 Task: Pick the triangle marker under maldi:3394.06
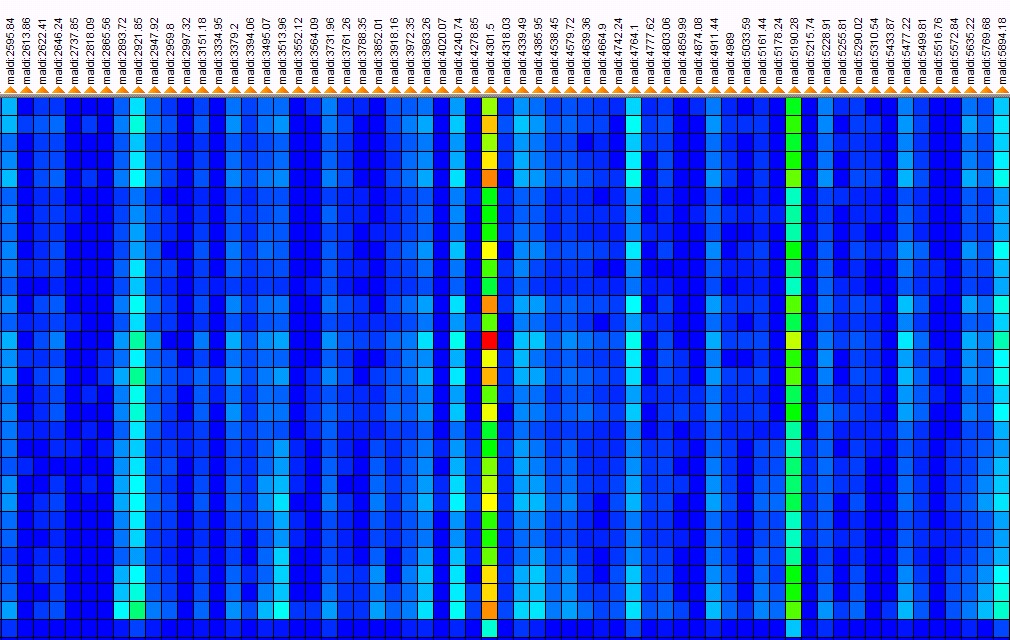(x=250, y=90)
